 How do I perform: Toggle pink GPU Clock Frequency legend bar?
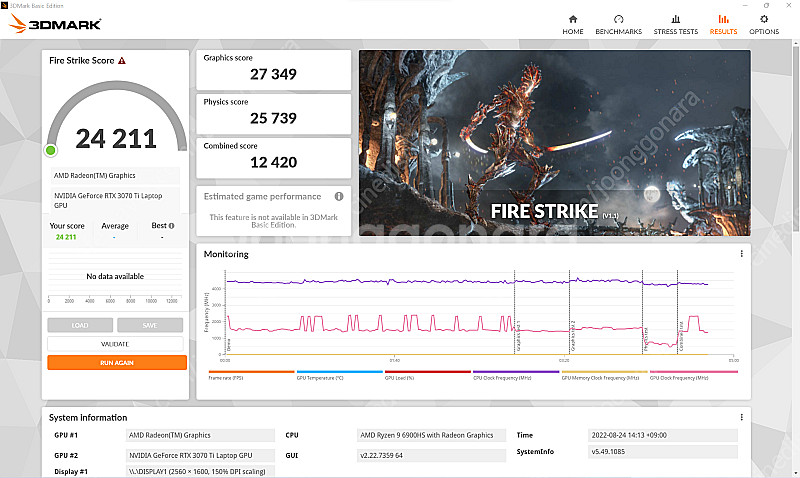693,372
